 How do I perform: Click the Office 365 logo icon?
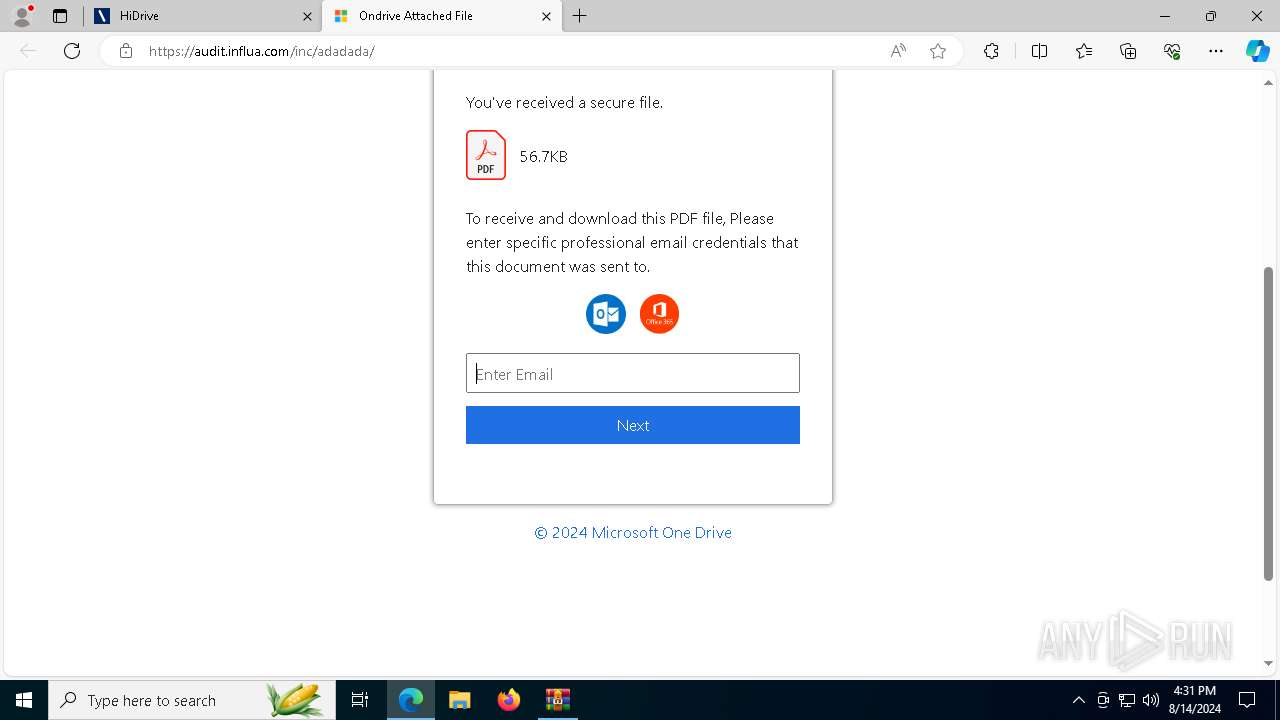click(x=659, y=314)
